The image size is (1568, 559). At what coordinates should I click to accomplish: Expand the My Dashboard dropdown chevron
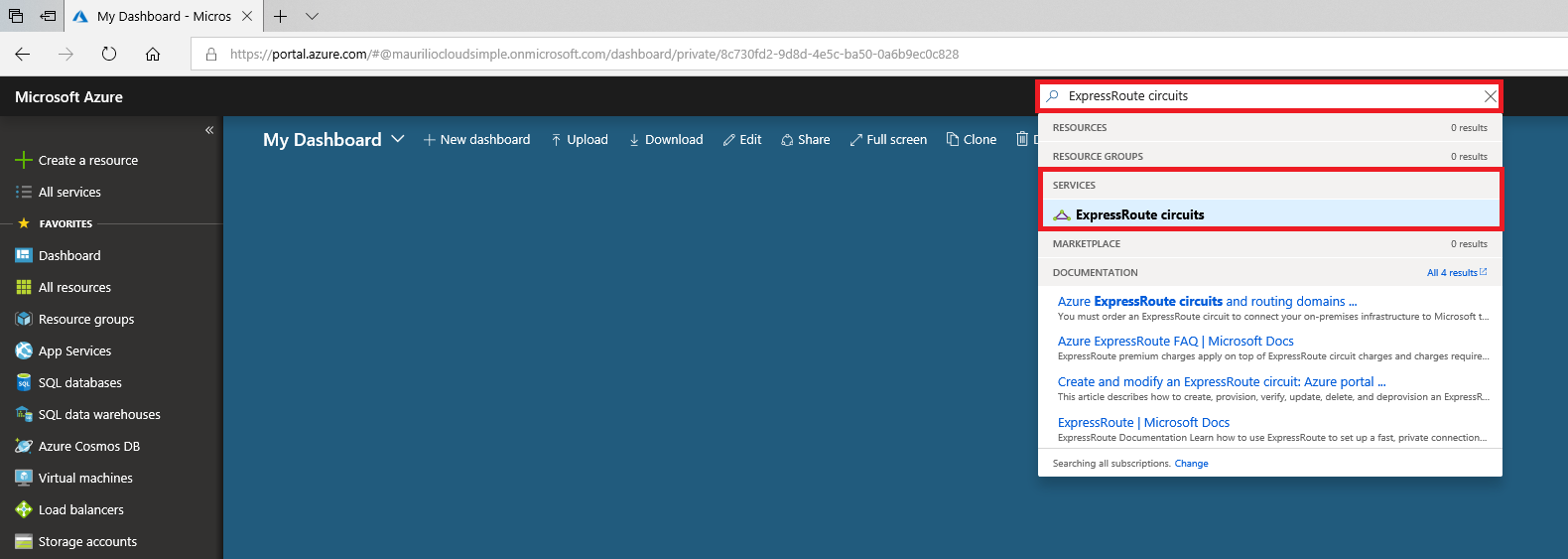(398, 139)
